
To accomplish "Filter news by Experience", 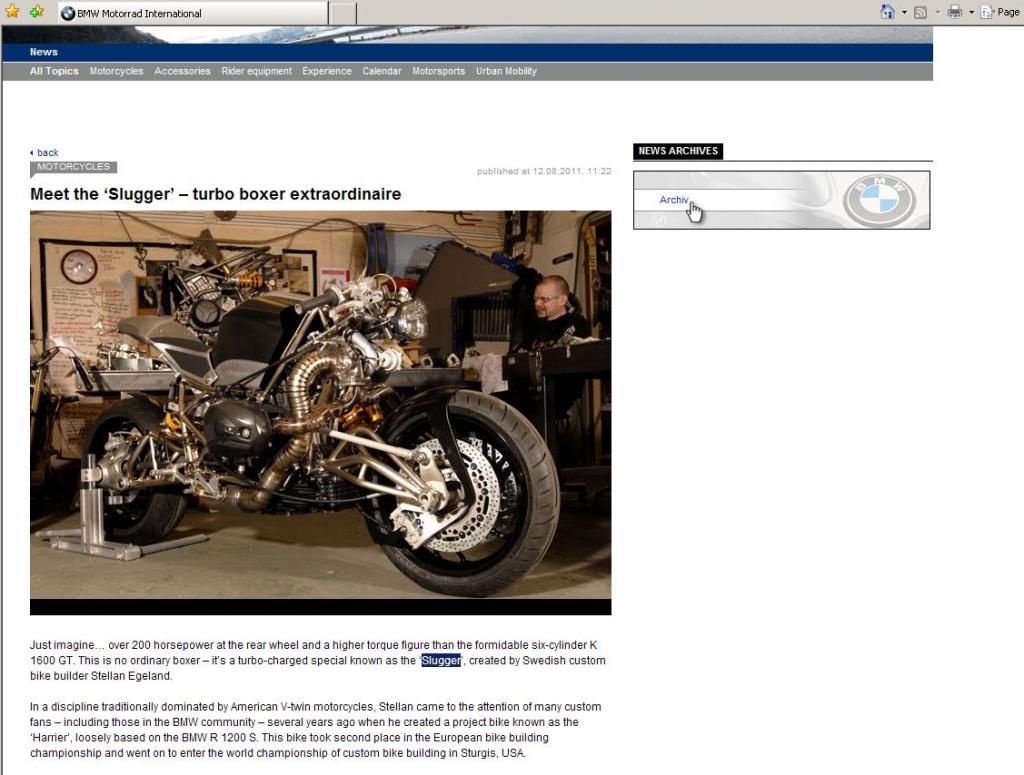I will (327, 71).
